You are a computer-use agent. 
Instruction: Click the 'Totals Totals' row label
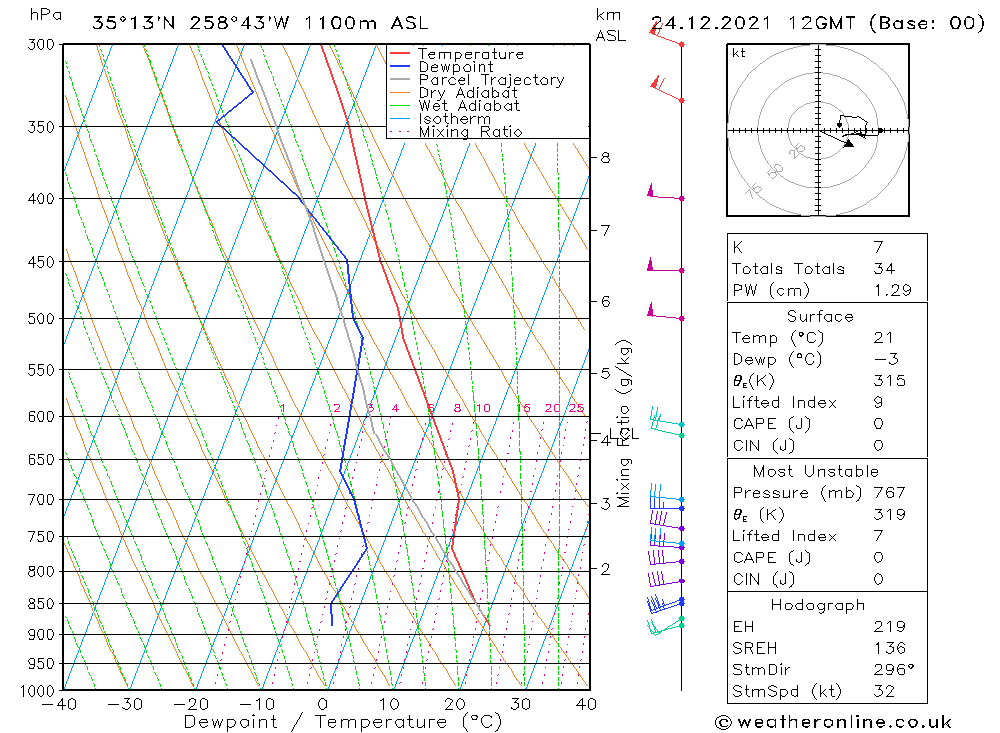click(x=788, y=269)
